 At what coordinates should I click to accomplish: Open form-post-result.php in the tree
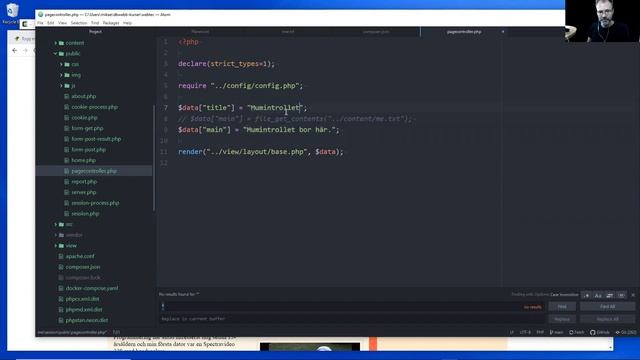point(96,139)
